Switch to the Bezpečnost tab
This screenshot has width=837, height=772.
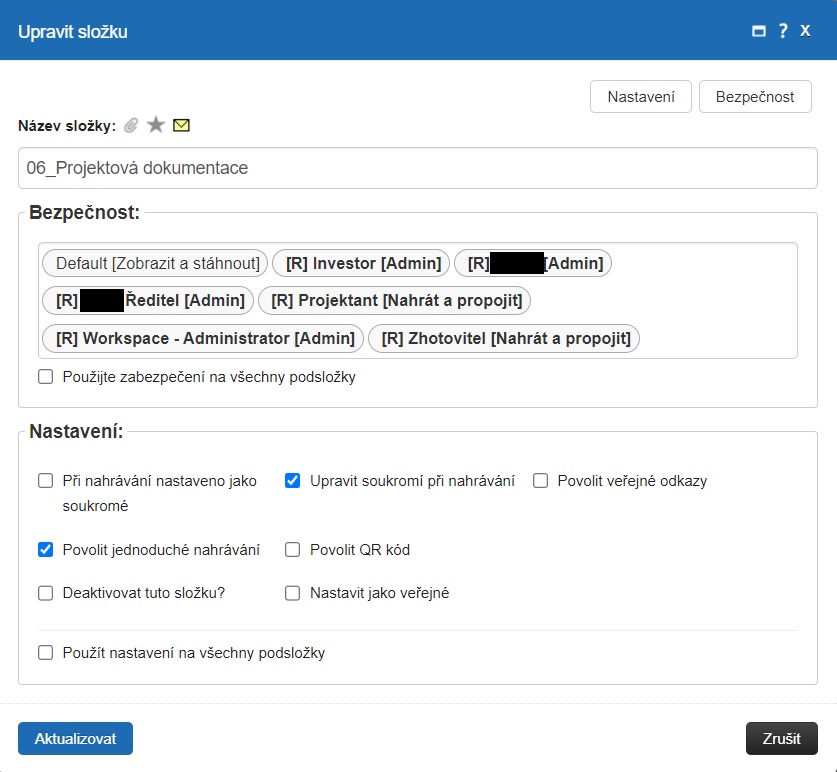coord(755,97)
